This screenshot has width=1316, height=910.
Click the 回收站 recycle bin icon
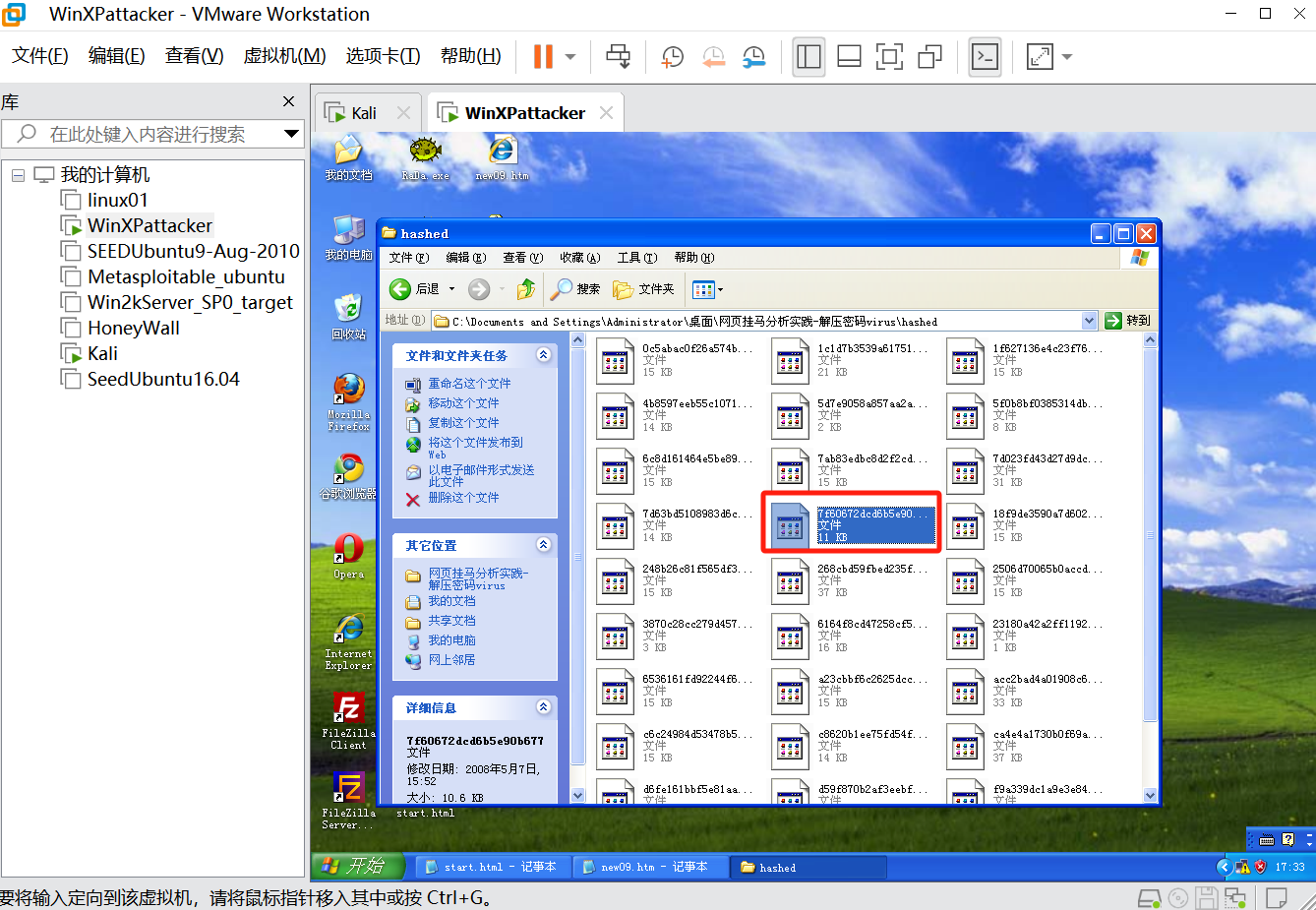click(x=348, y=317)
